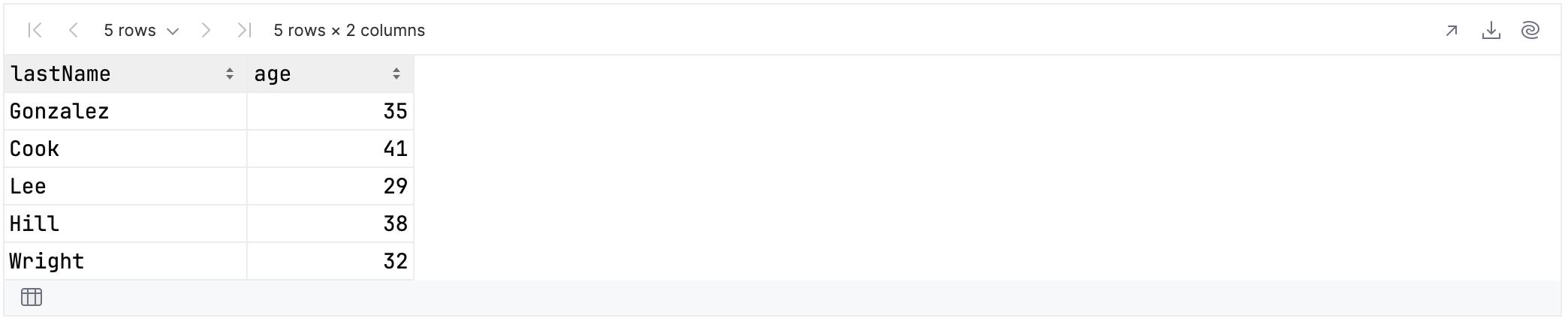This screenshot has width=1568, height=321.
Task: Click the 5 rows × 2 columns label
Action: pyautogui.click(x=349, y=31)
